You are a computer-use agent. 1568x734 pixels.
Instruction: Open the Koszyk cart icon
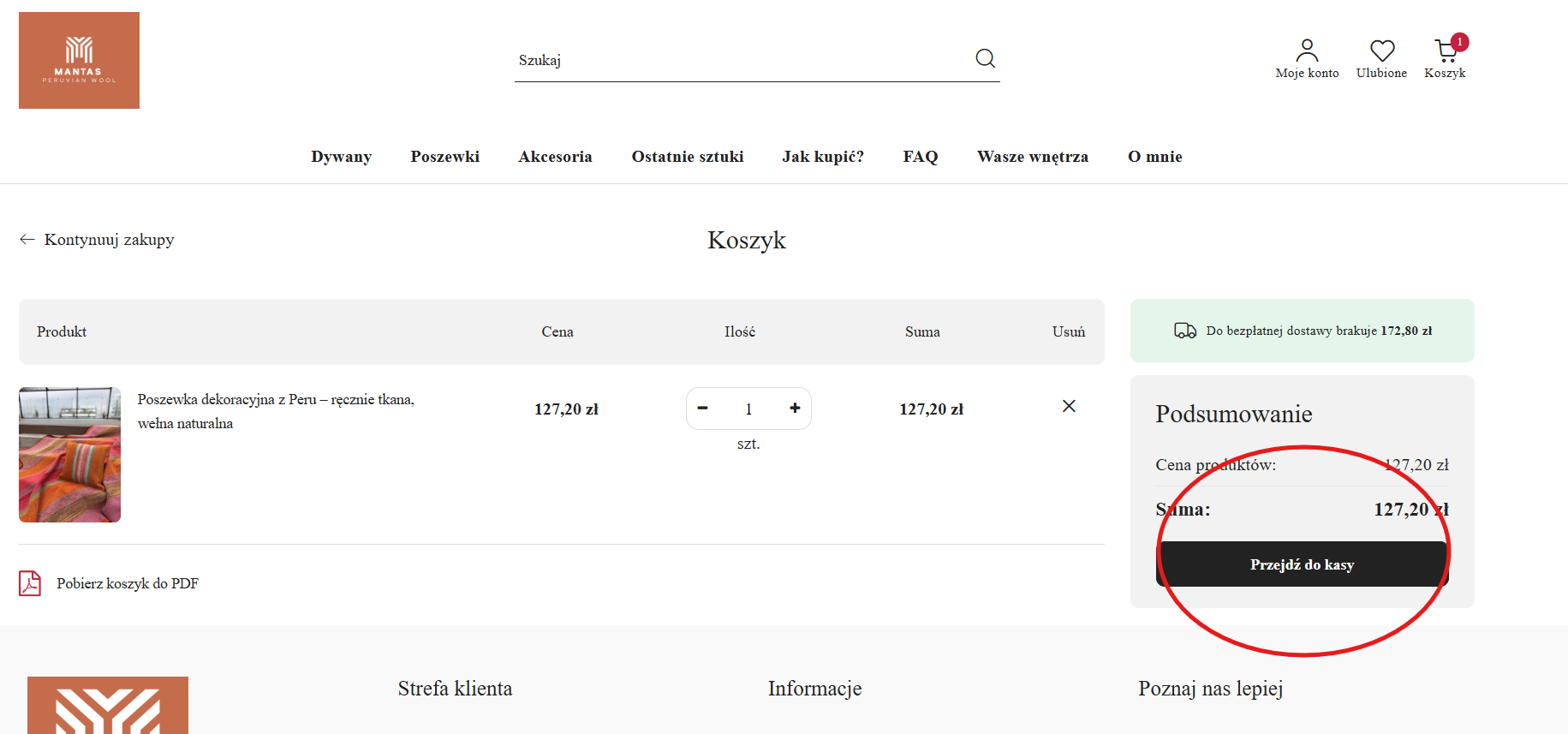(1446, 51)
